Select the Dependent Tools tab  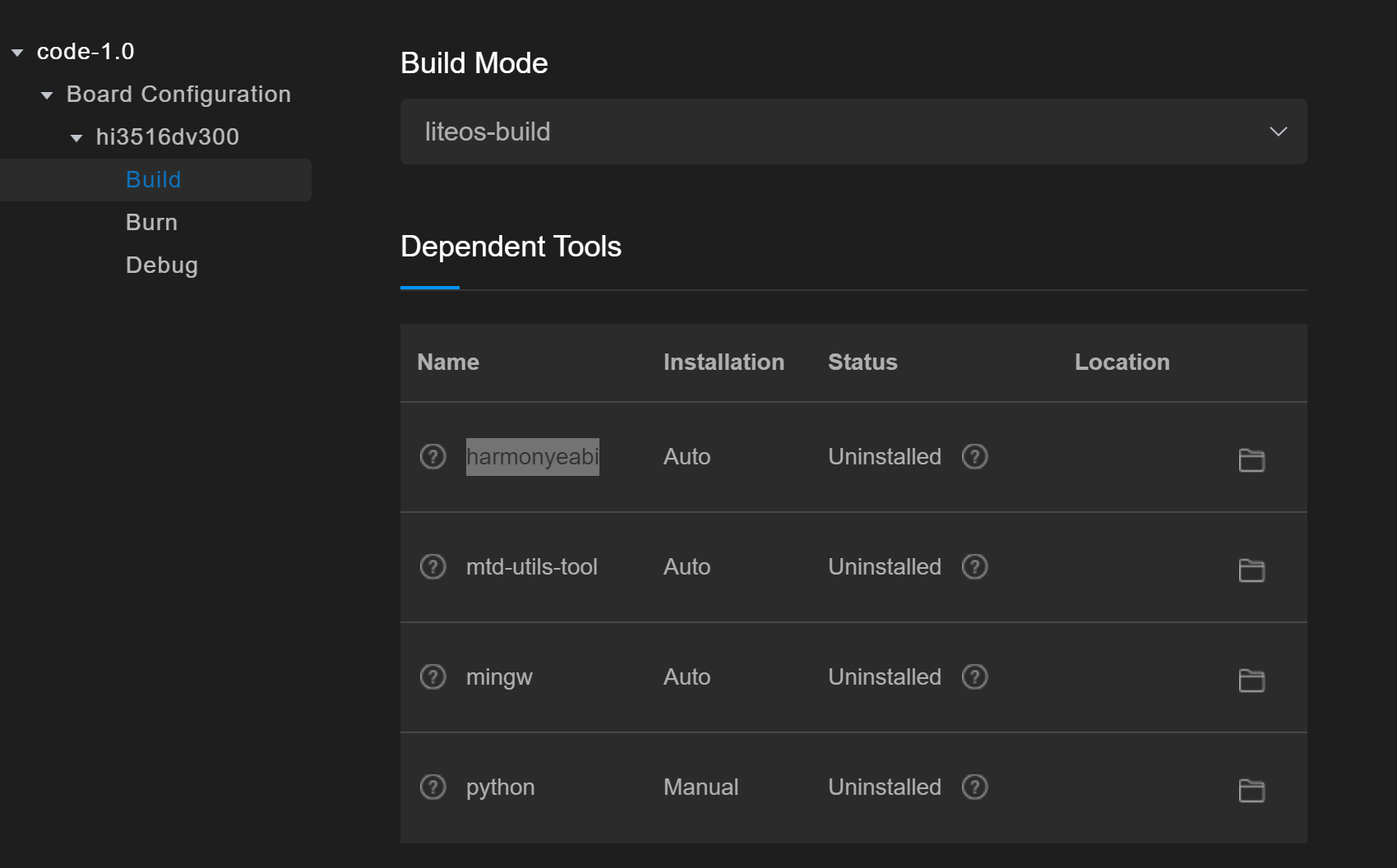(x=511, y=247)
